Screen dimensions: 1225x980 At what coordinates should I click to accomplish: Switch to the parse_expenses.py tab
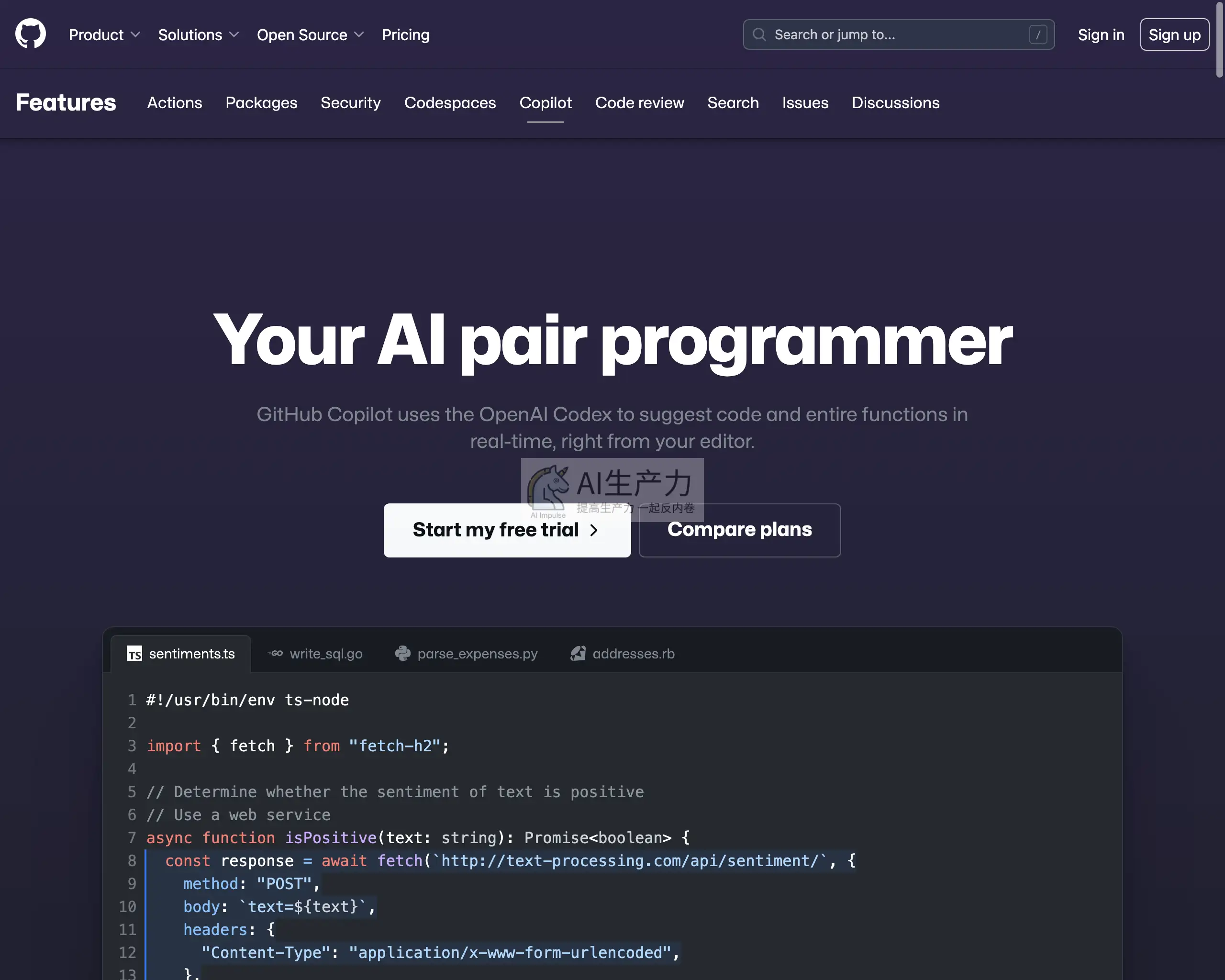pyautogui.click(x=467, y=654)
